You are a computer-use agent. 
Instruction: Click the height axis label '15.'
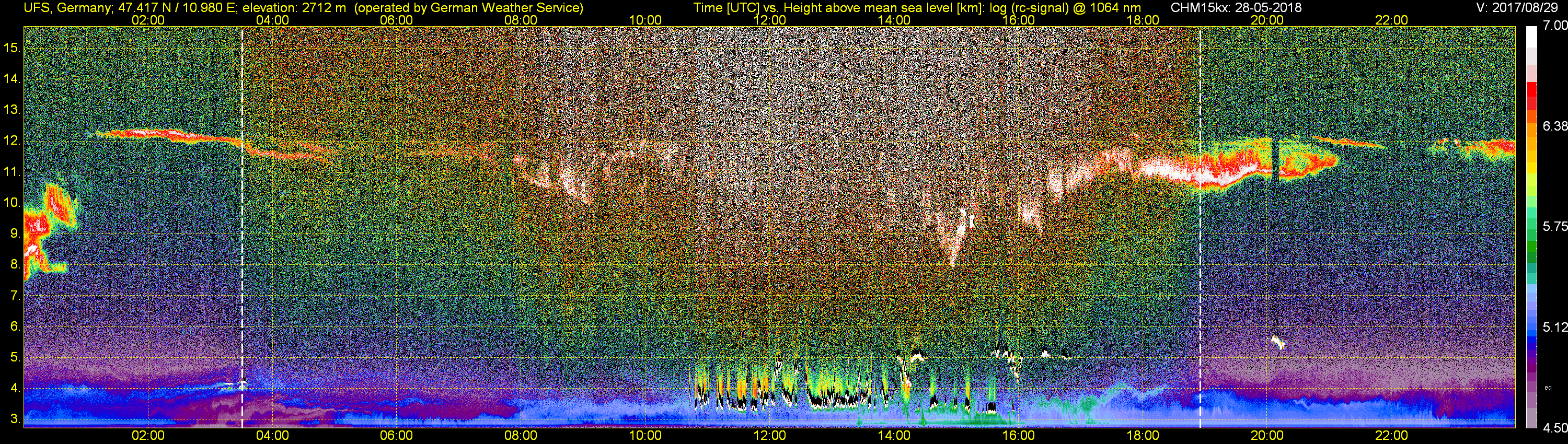(12, 48)
